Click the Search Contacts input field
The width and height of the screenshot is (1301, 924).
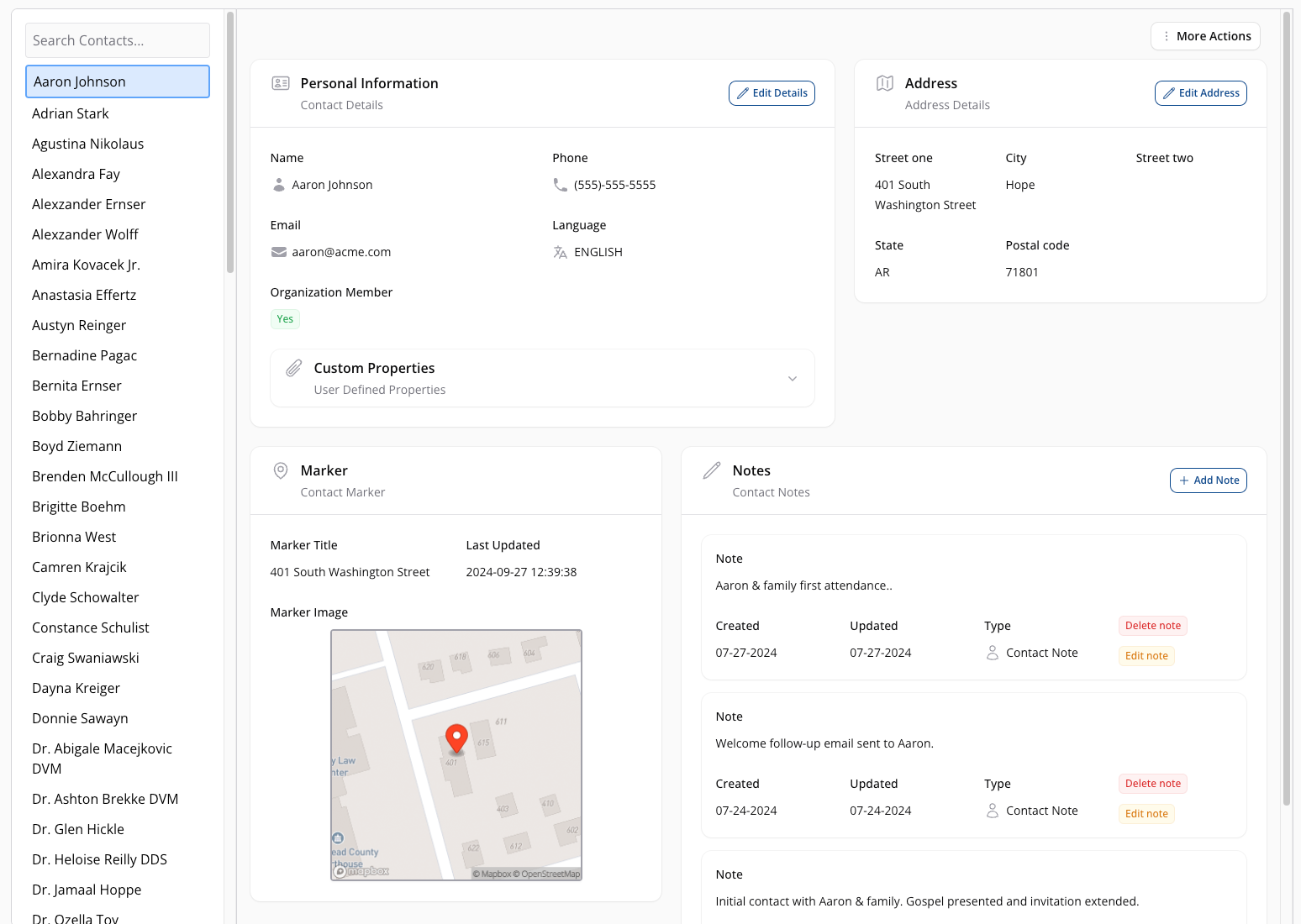click(117, 39)
